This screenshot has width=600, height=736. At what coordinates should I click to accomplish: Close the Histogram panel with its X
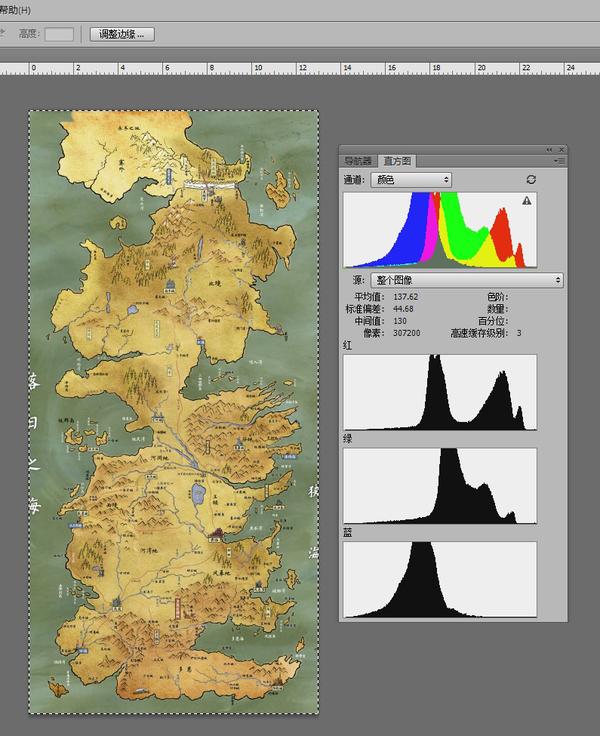[562, 150]
